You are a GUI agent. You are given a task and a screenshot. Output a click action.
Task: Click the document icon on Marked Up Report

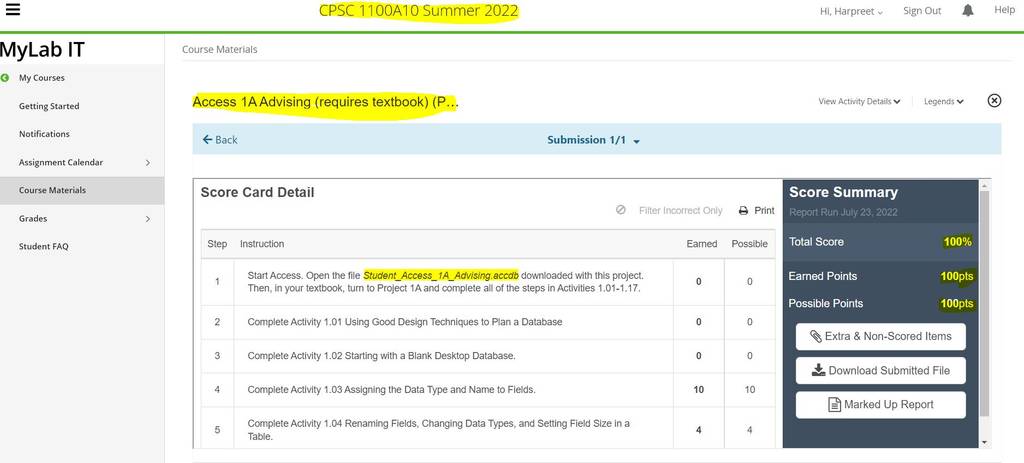(834, 404)
